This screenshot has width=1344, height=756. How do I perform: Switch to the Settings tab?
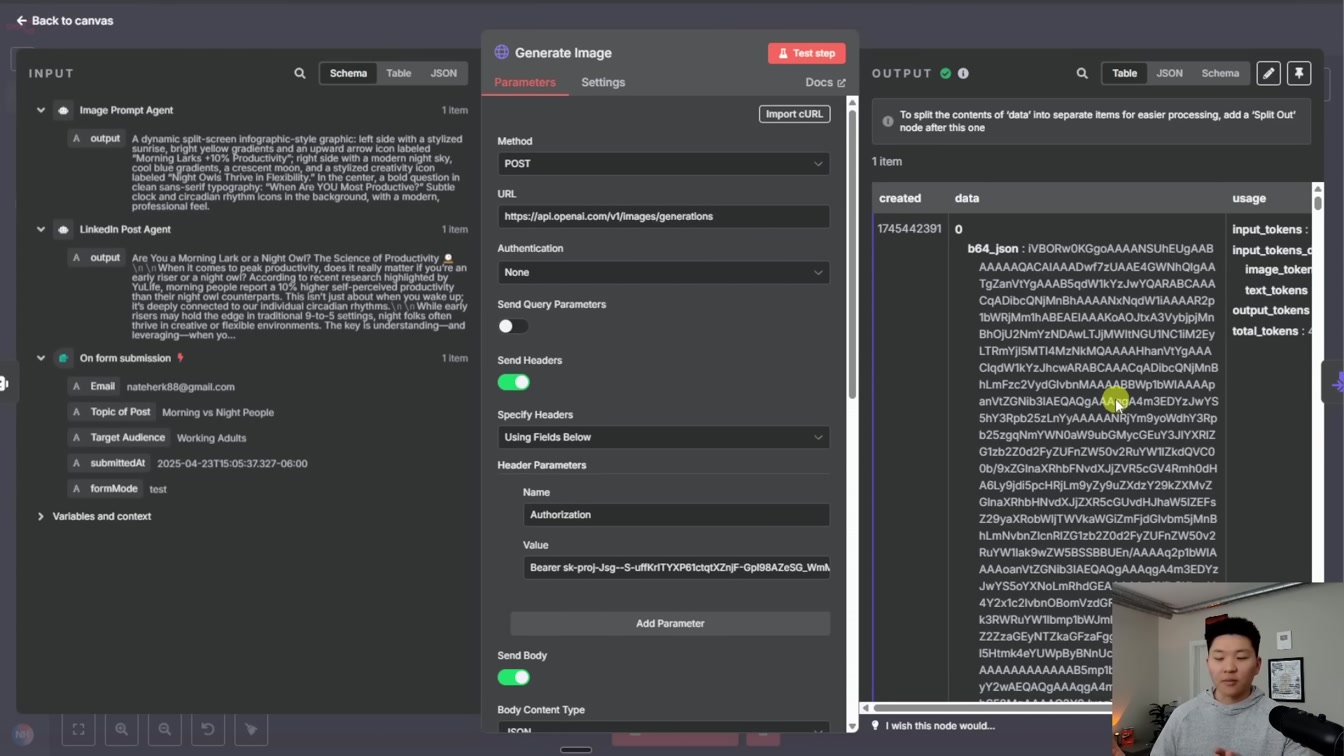tap(603, 82)
